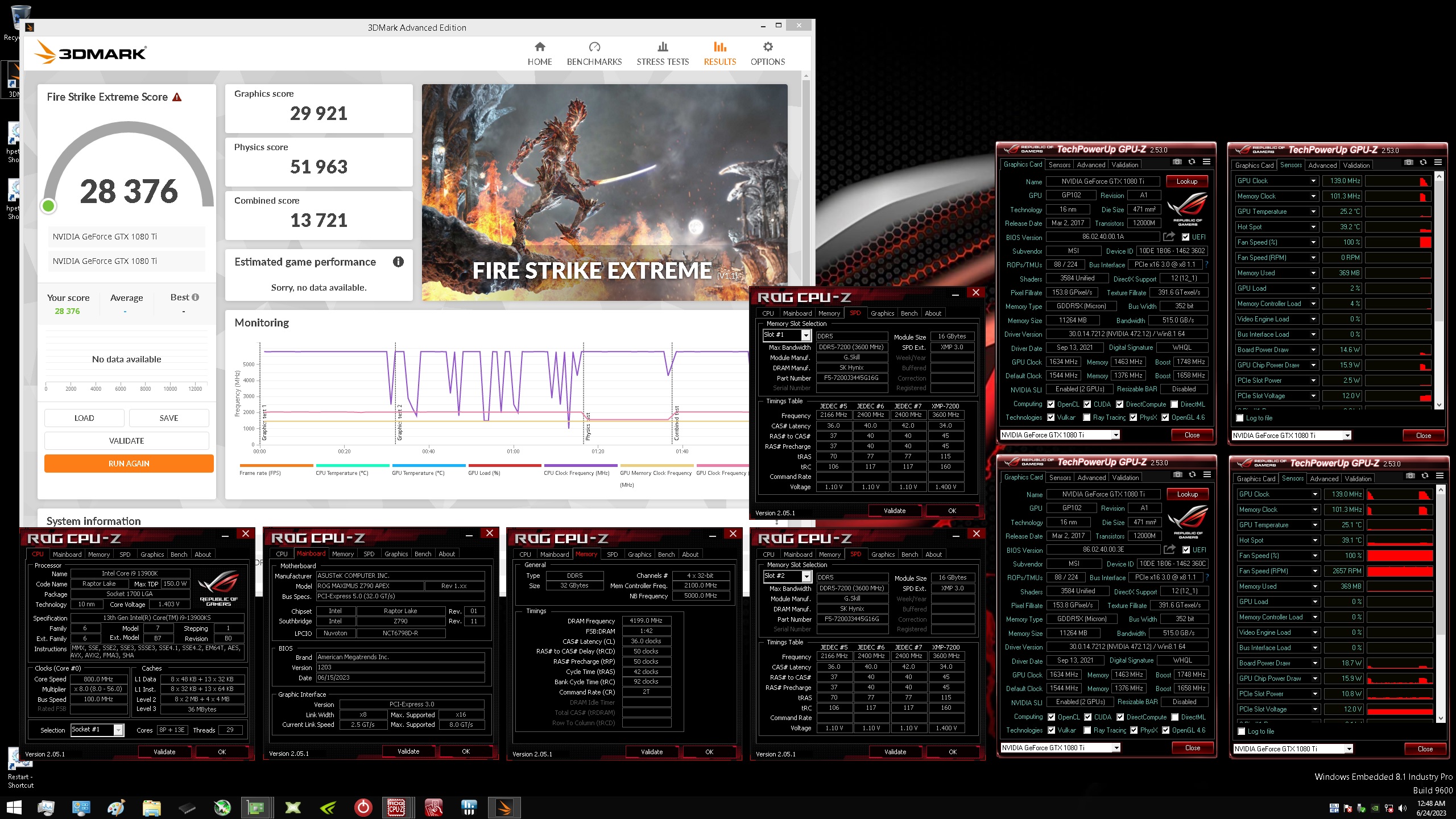Click the cyan CPU Temperature legend bar

353,465
